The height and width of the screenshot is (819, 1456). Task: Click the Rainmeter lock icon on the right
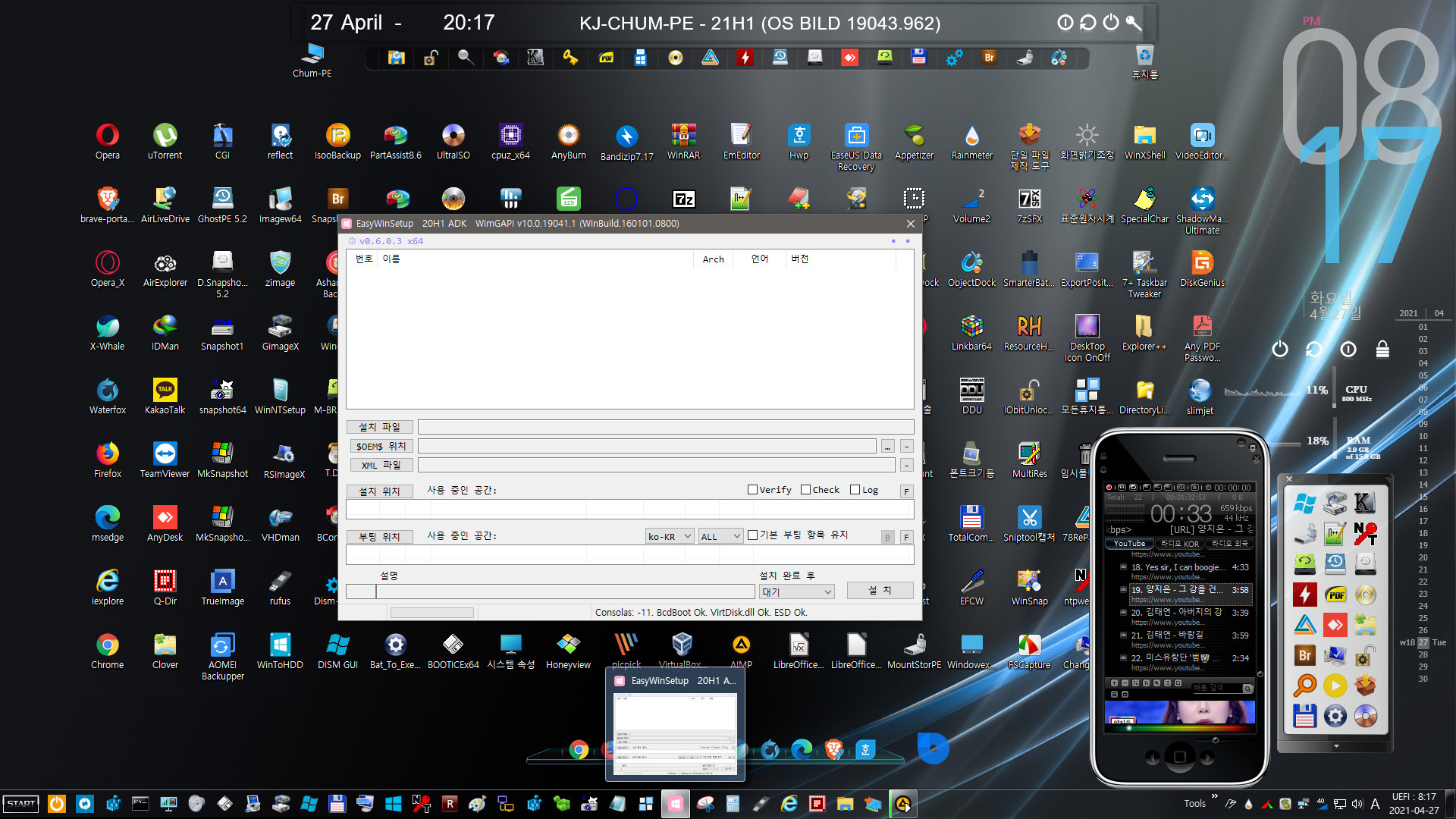point(1382,349)
